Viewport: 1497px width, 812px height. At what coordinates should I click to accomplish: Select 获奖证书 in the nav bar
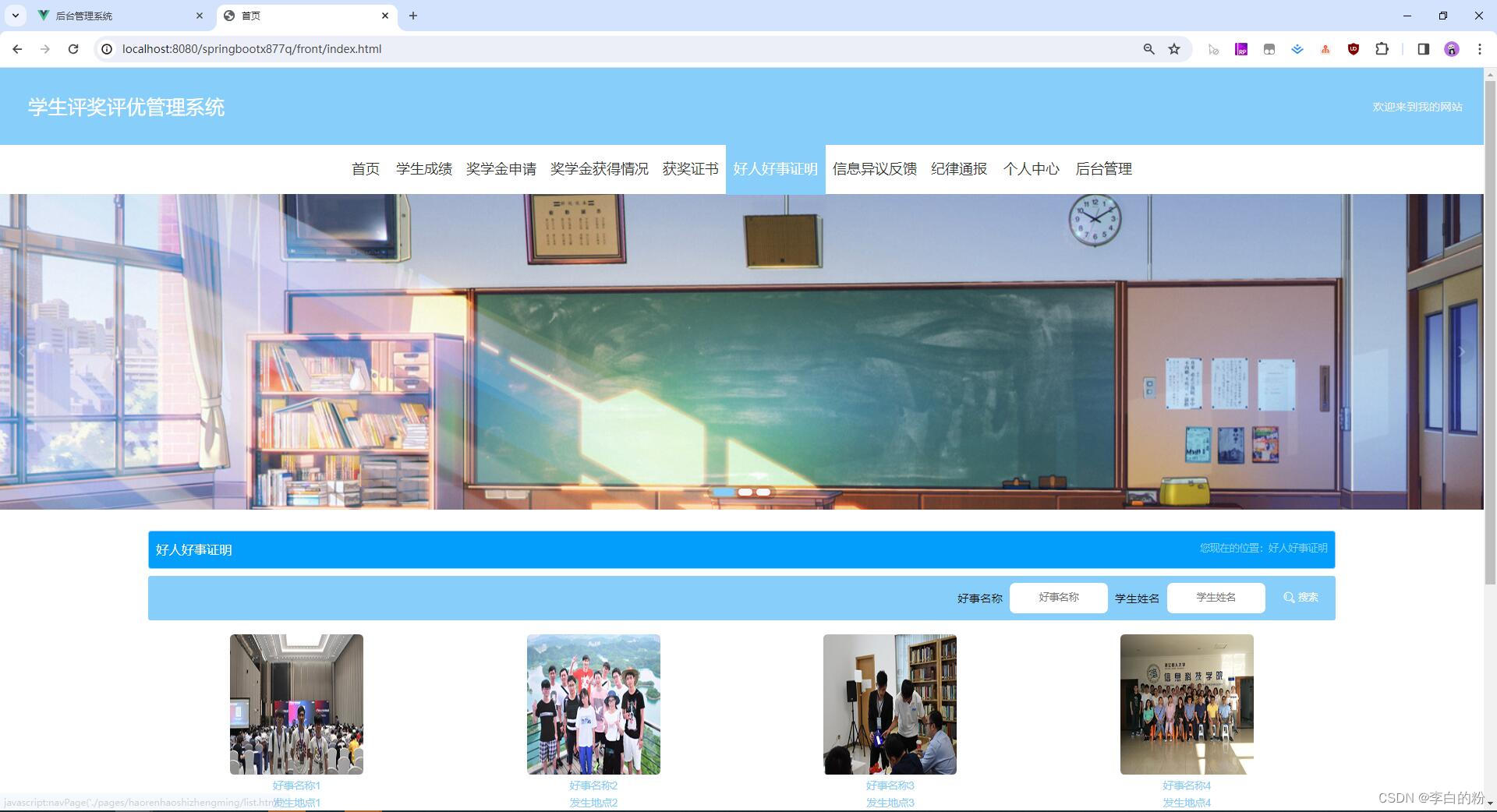pyautogui.click(x=691, y=169)
